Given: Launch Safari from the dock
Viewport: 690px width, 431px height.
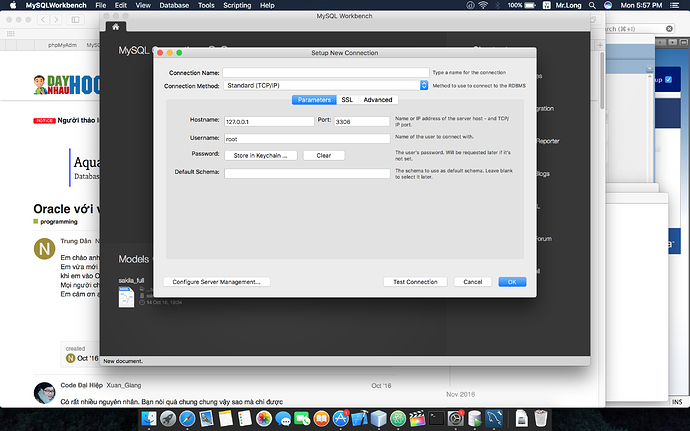Looking at the screenshot, I should tap(188, 417).
